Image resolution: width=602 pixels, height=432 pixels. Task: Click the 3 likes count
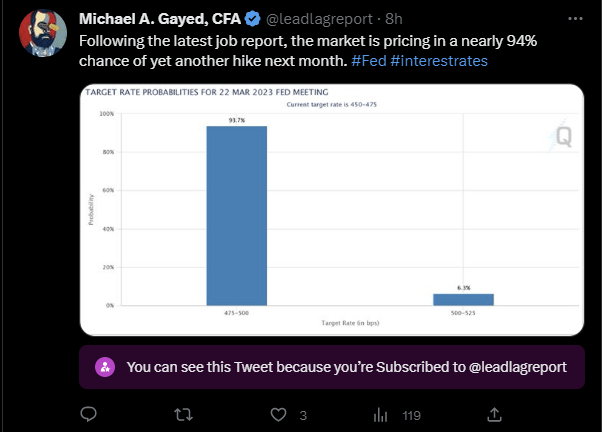(303, 415)
